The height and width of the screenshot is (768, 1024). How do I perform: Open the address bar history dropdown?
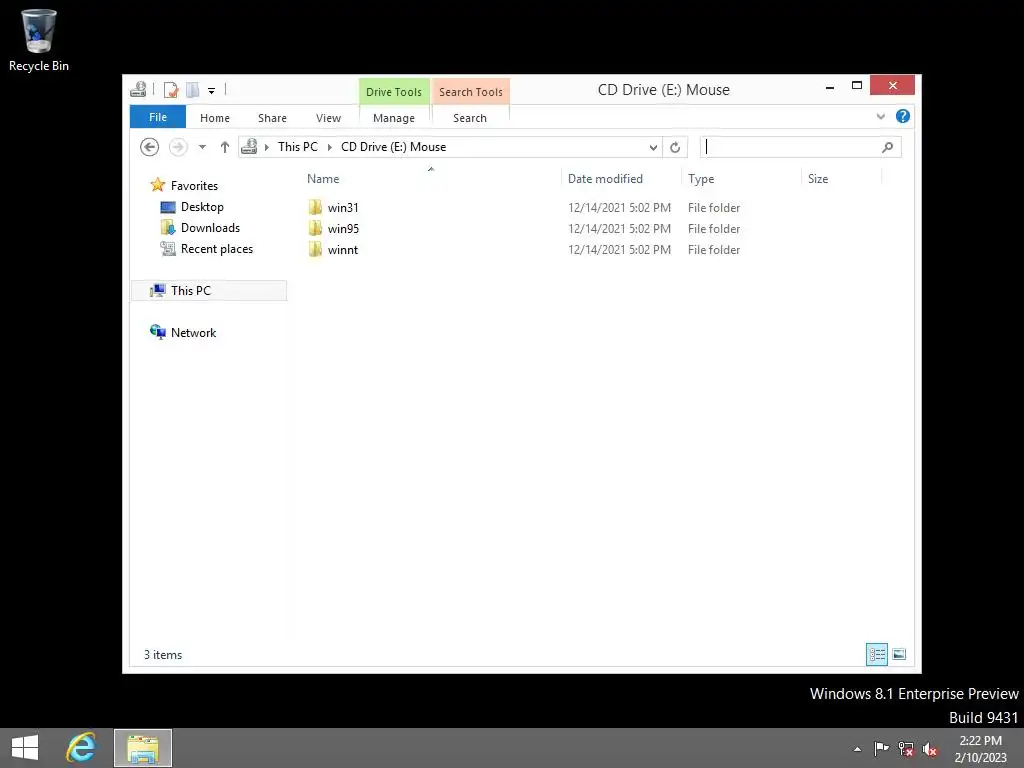[652, 147]
